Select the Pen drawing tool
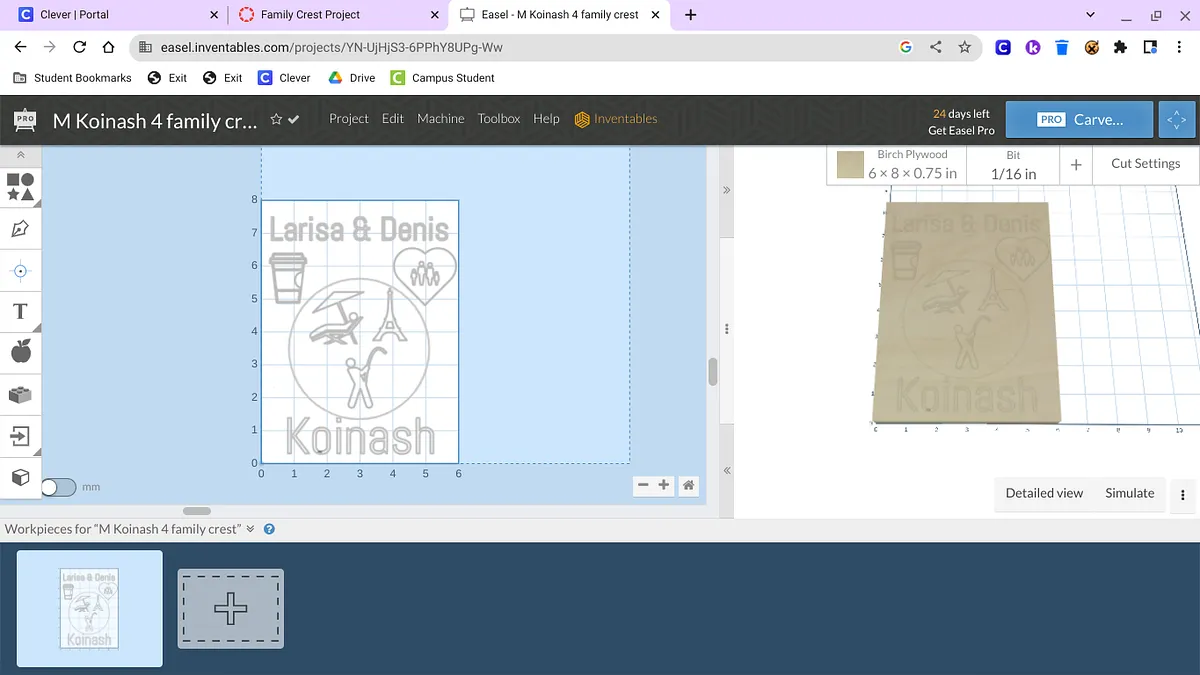Image resolution: width=1200 pixels, height=675 pixels. [x=20, y=229]
